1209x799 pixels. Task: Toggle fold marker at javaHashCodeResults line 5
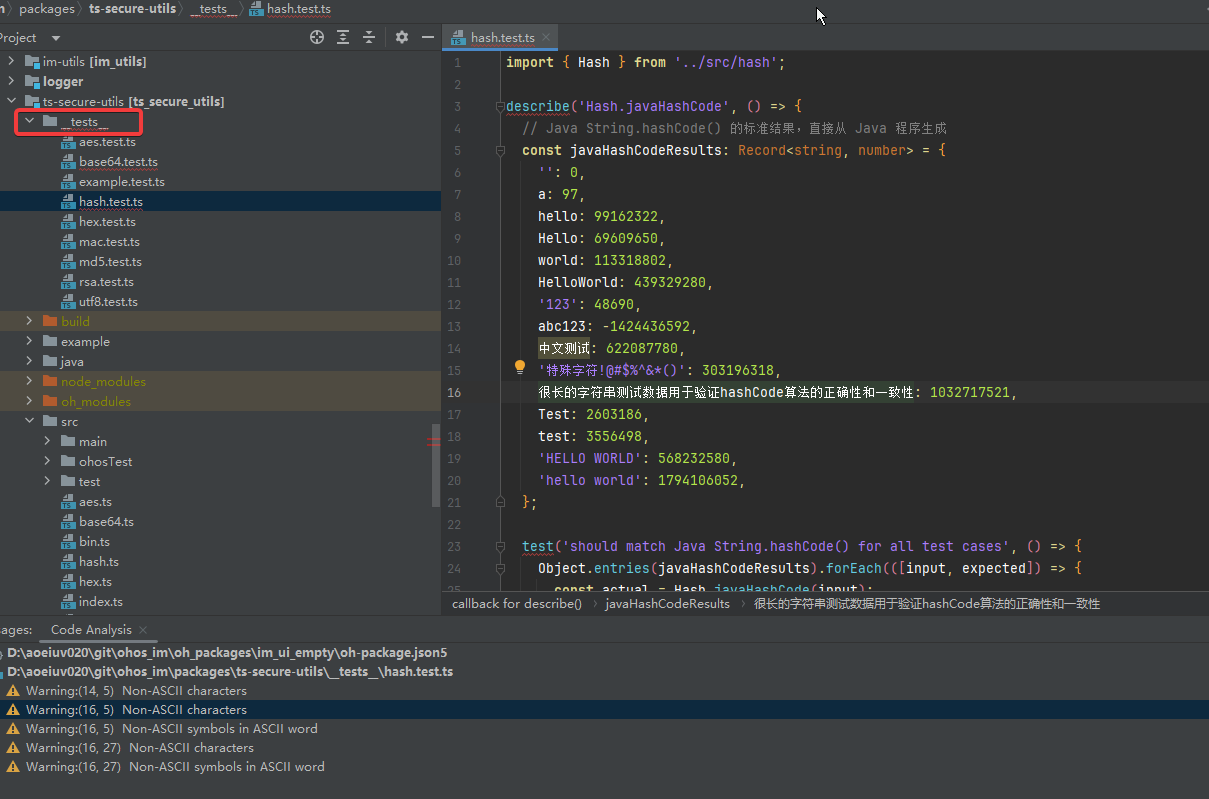tap(498, 150)
